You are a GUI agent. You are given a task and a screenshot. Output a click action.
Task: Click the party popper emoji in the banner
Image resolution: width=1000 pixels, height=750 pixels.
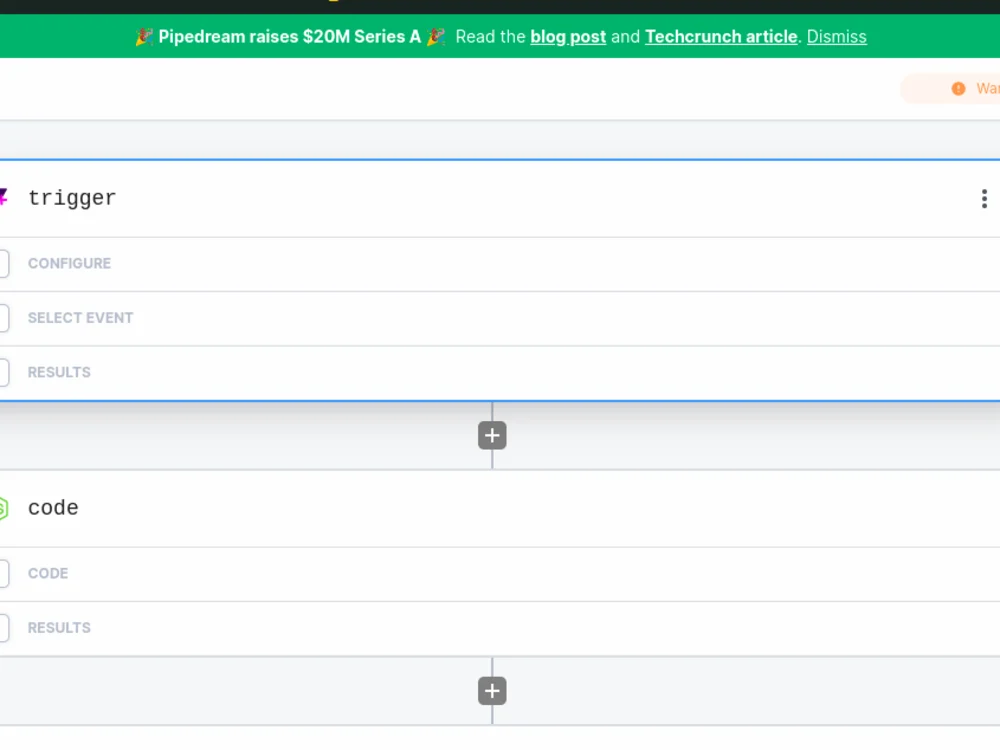click(x=143, y=36)
